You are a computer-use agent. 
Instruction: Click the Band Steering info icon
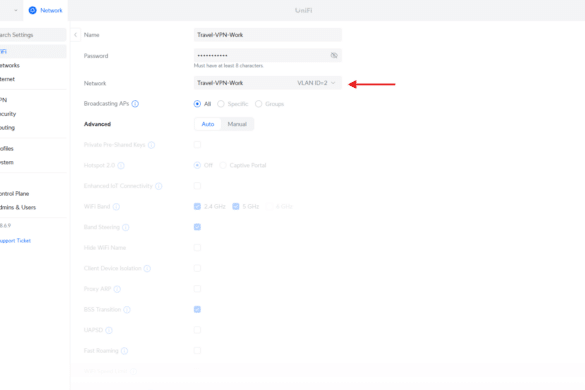125,227
